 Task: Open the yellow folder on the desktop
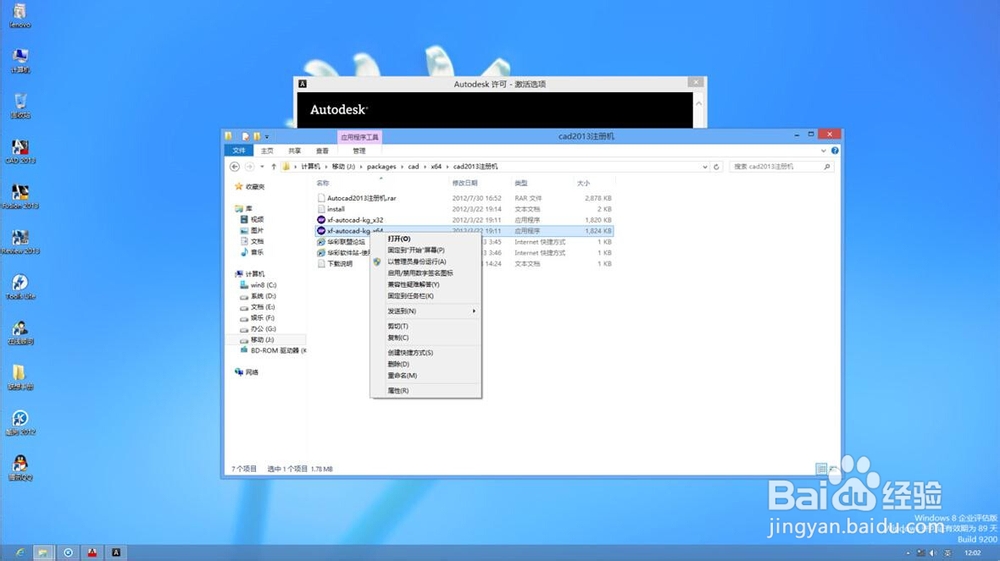coord(20,377)
